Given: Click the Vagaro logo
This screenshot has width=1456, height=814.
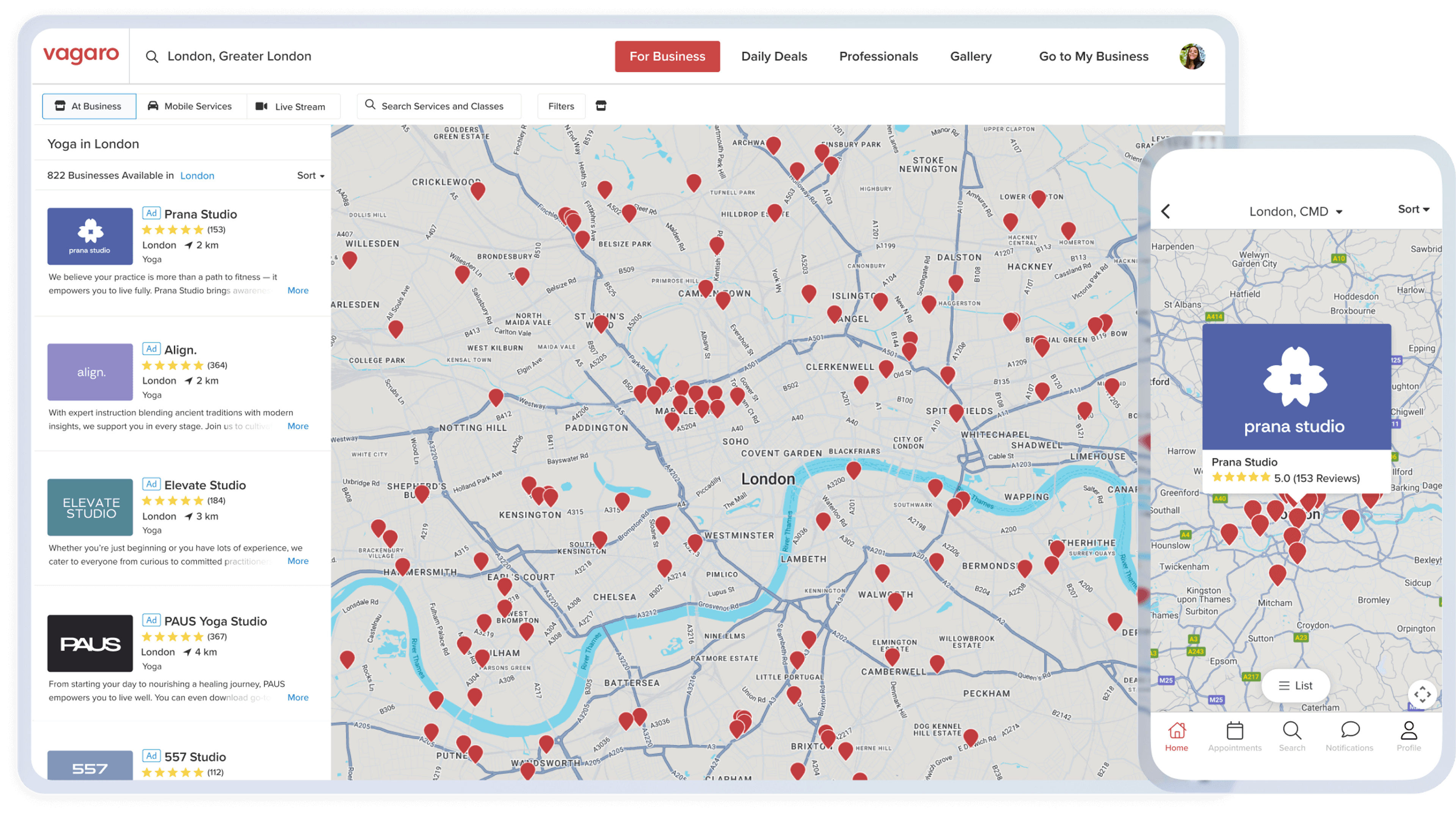Looking at the screenshot, I should click(81, 55).
